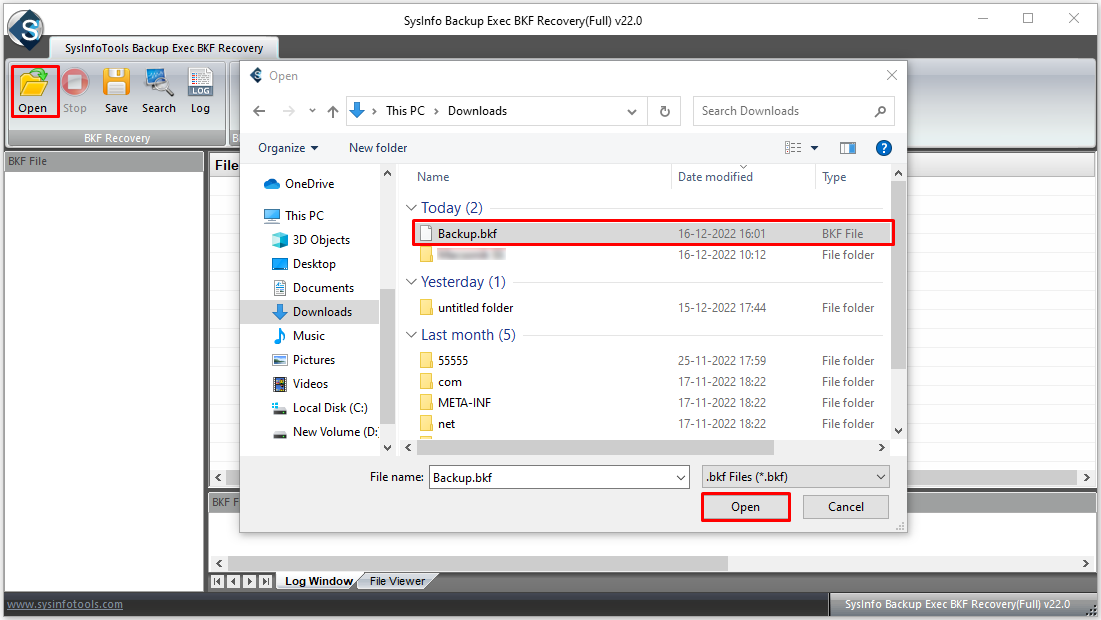Open Videos in navigation pane

[301, 383]
